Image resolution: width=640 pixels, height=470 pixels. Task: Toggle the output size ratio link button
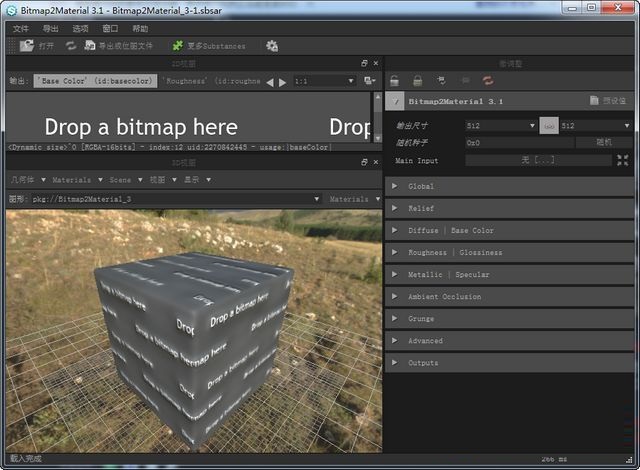[548, 126]
